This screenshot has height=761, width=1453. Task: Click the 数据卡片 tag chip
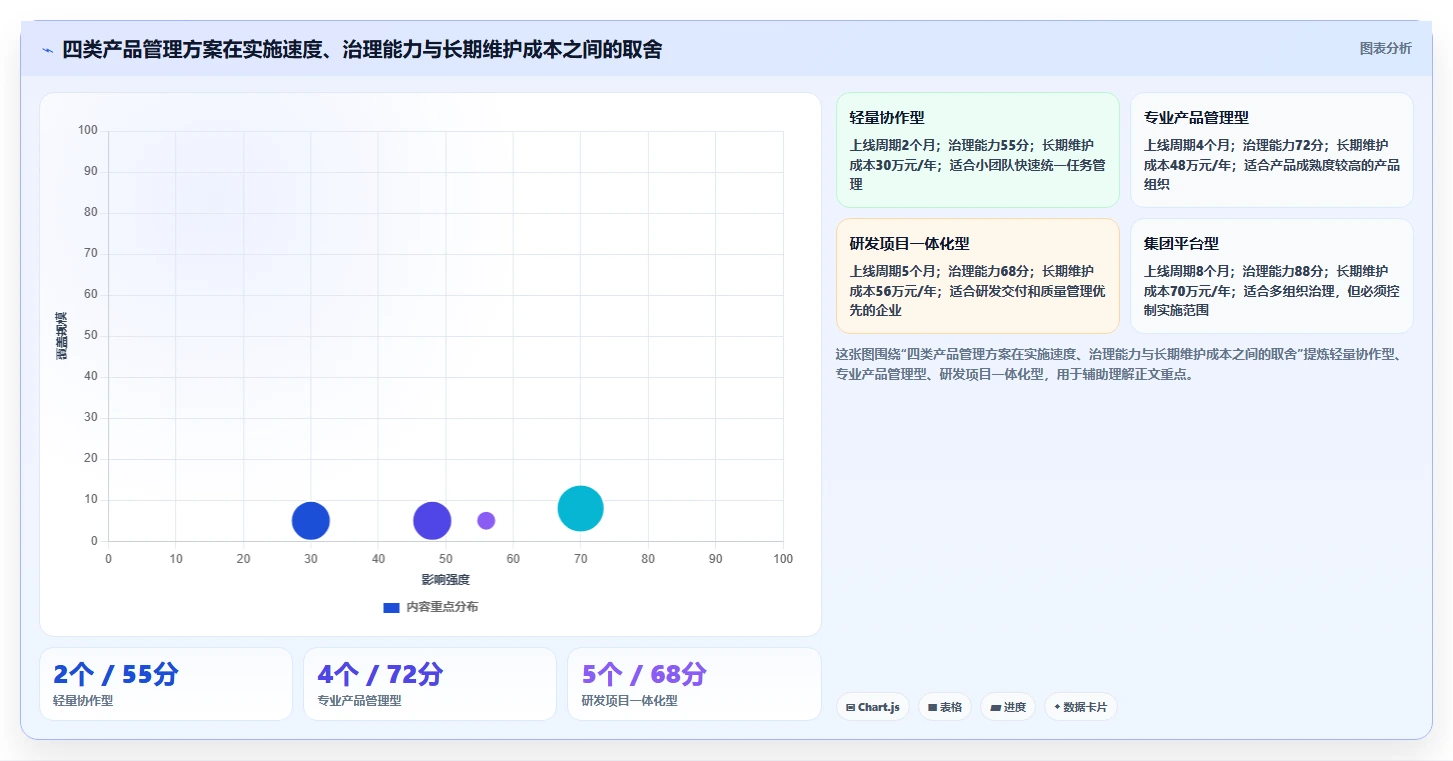[x=1080, y=707]
